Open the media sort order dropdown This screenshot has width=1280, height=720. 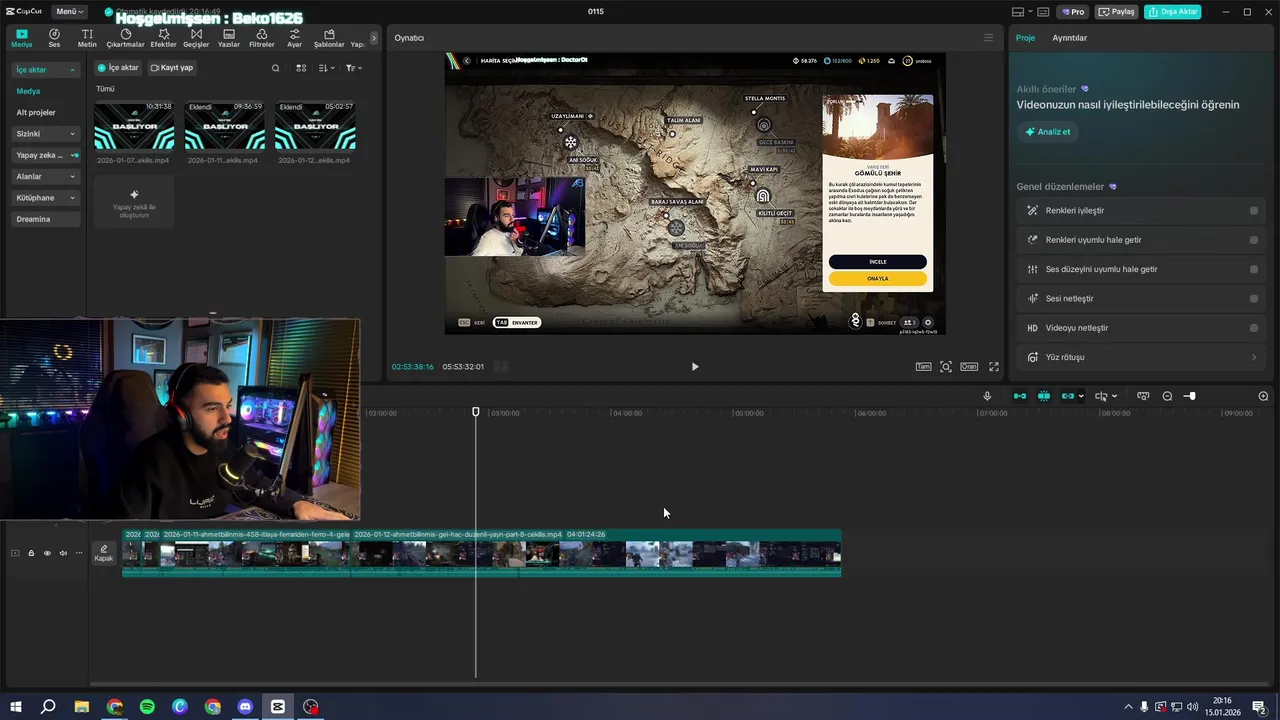pos(327,68)
